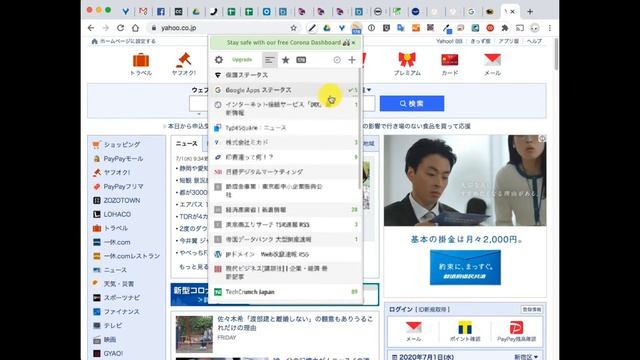The width and height of the screenshot is (640, 360).
Task: Click the 約束に、まっすぐ。 blue ad button
Action: (x=465, y=268)
